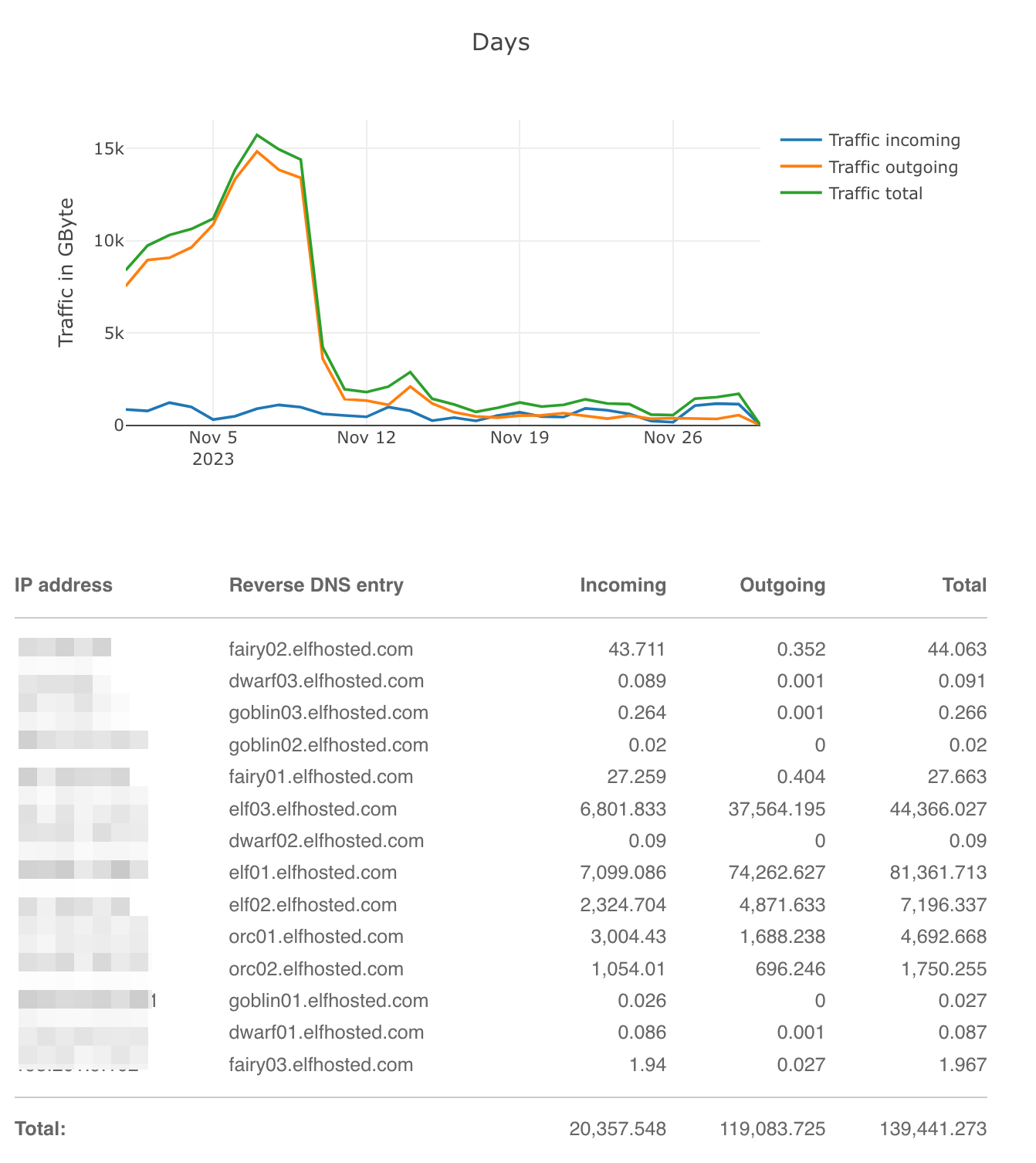Image resolution: width=1036 pixels, height=1163 pixels.
Task: Click the 15k y-axis tick label
Action: 109,149
